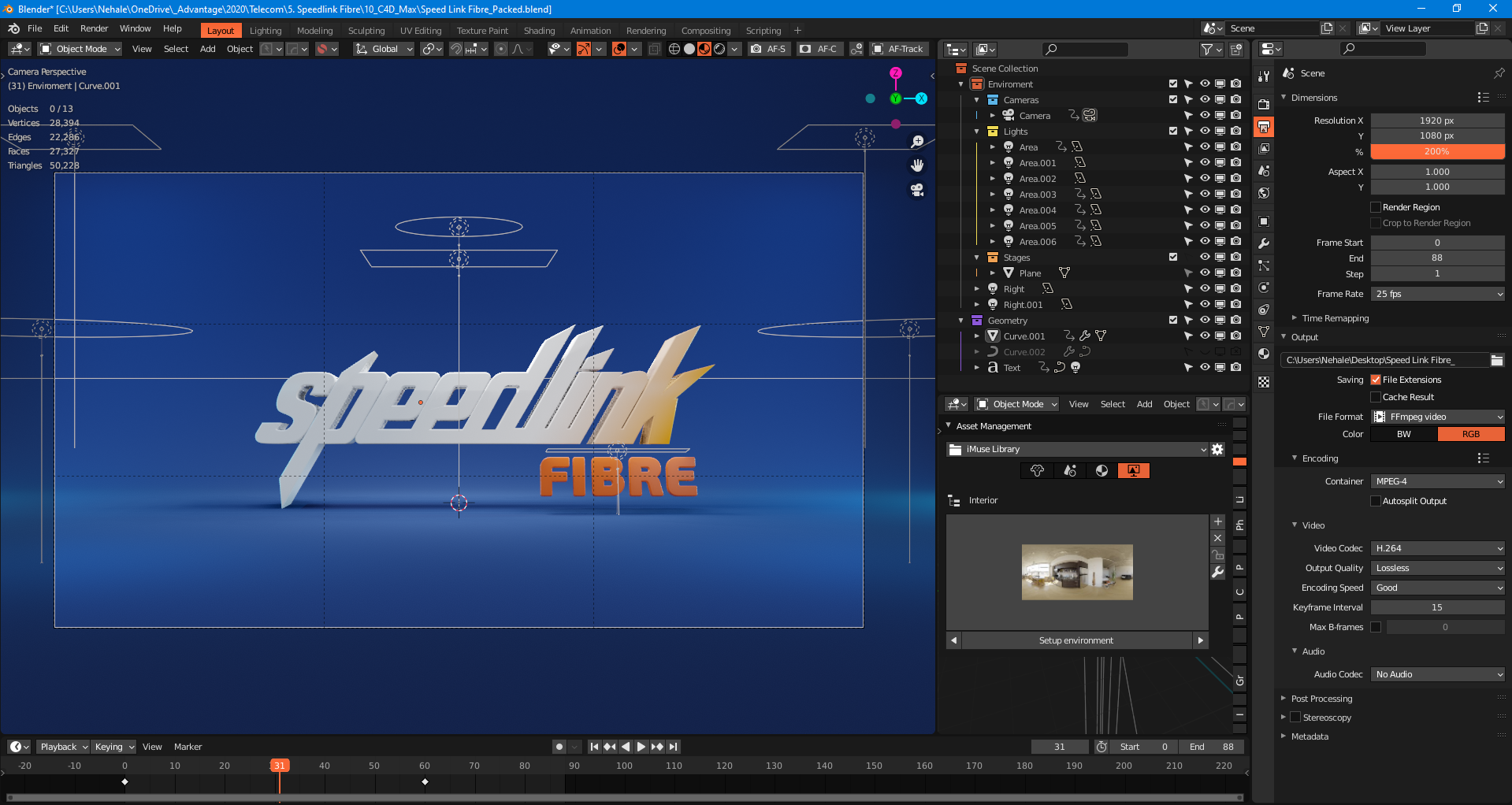1512x805 pixels.
Task: Enable the Autosplit Output checkbox
Action: click(x=1376, y=501)
